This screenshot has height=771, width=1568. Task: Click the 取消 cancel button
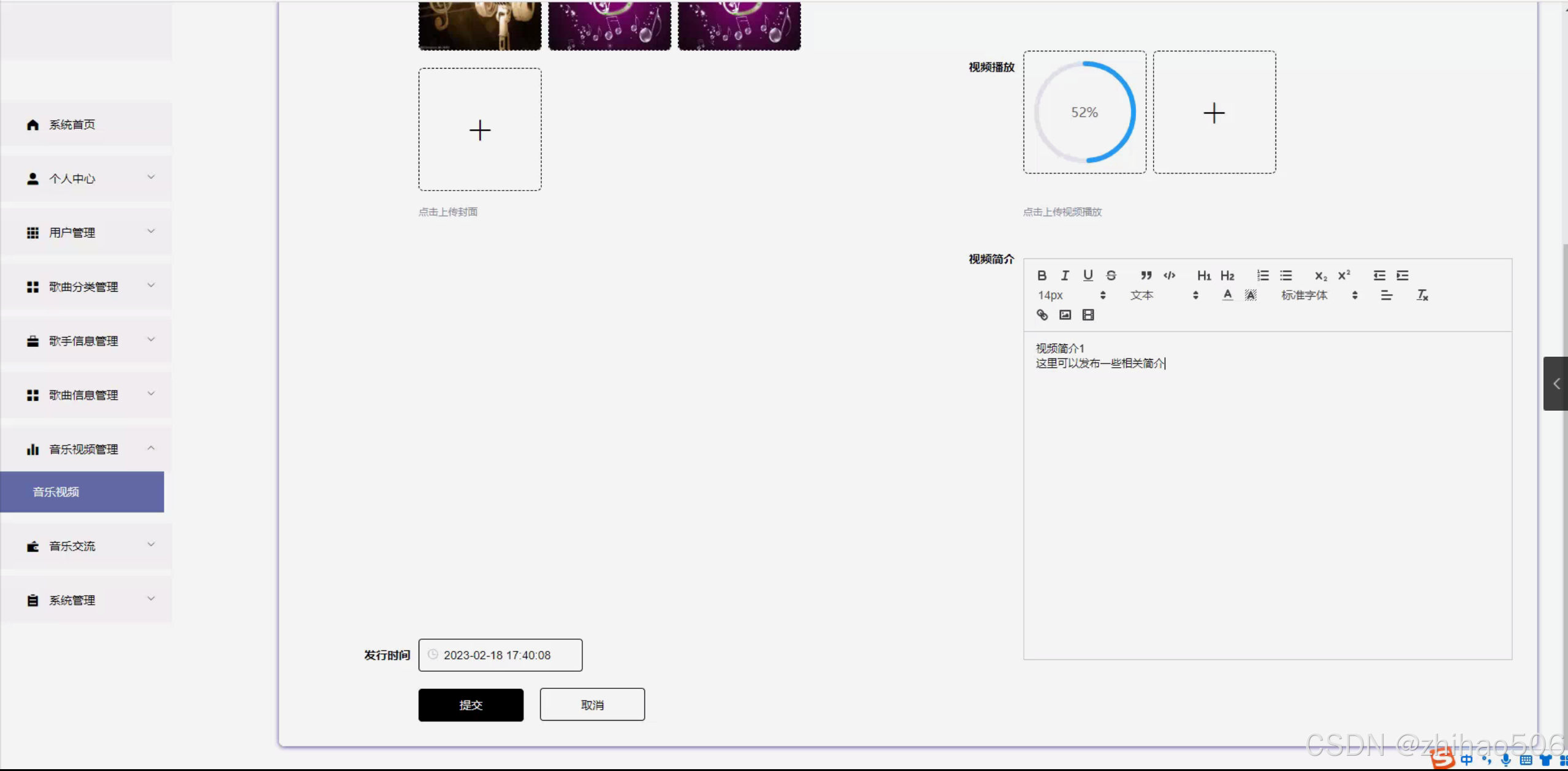[592, 705]
